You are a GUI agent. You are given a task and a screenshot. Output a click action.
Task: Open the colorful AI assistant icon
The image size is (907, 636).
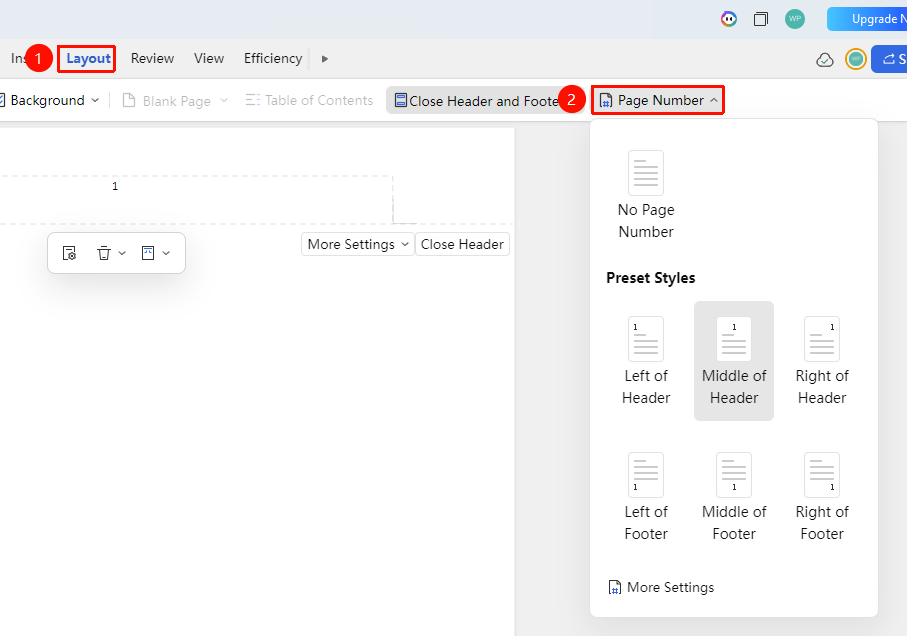click(729, 19)
